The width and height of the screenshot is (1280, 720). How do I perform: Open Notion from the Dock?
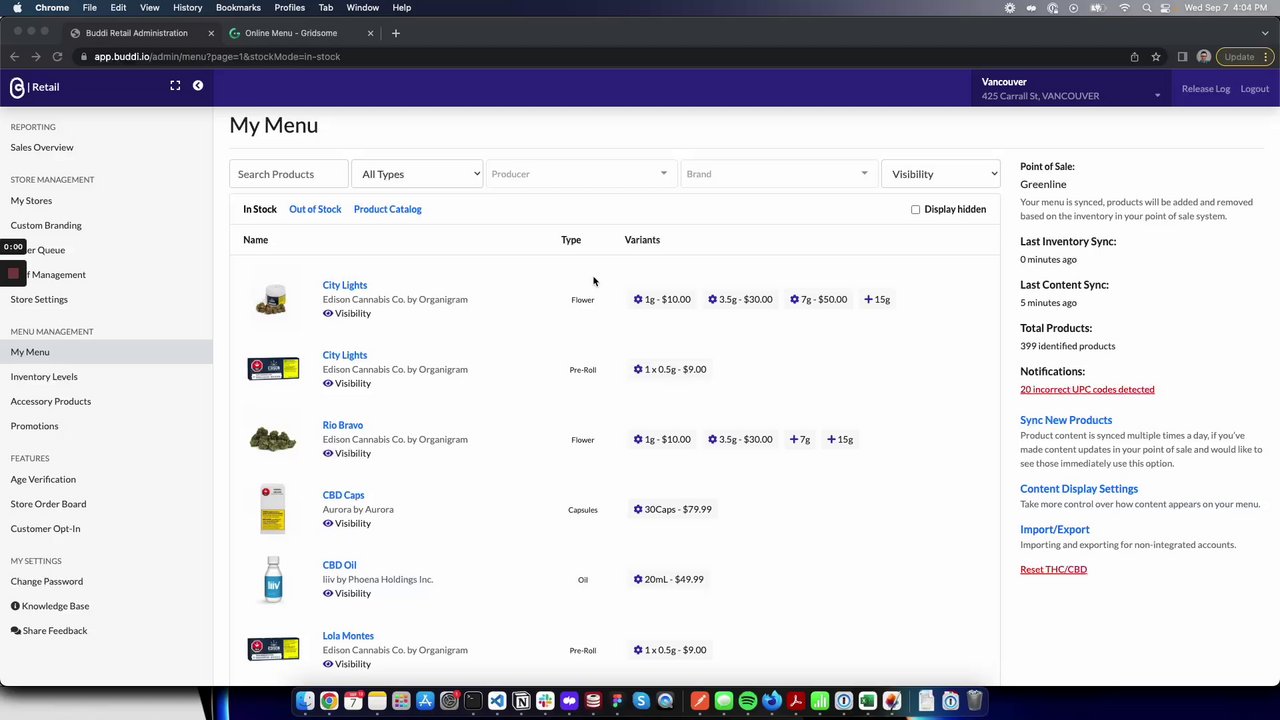click(521, 701)
